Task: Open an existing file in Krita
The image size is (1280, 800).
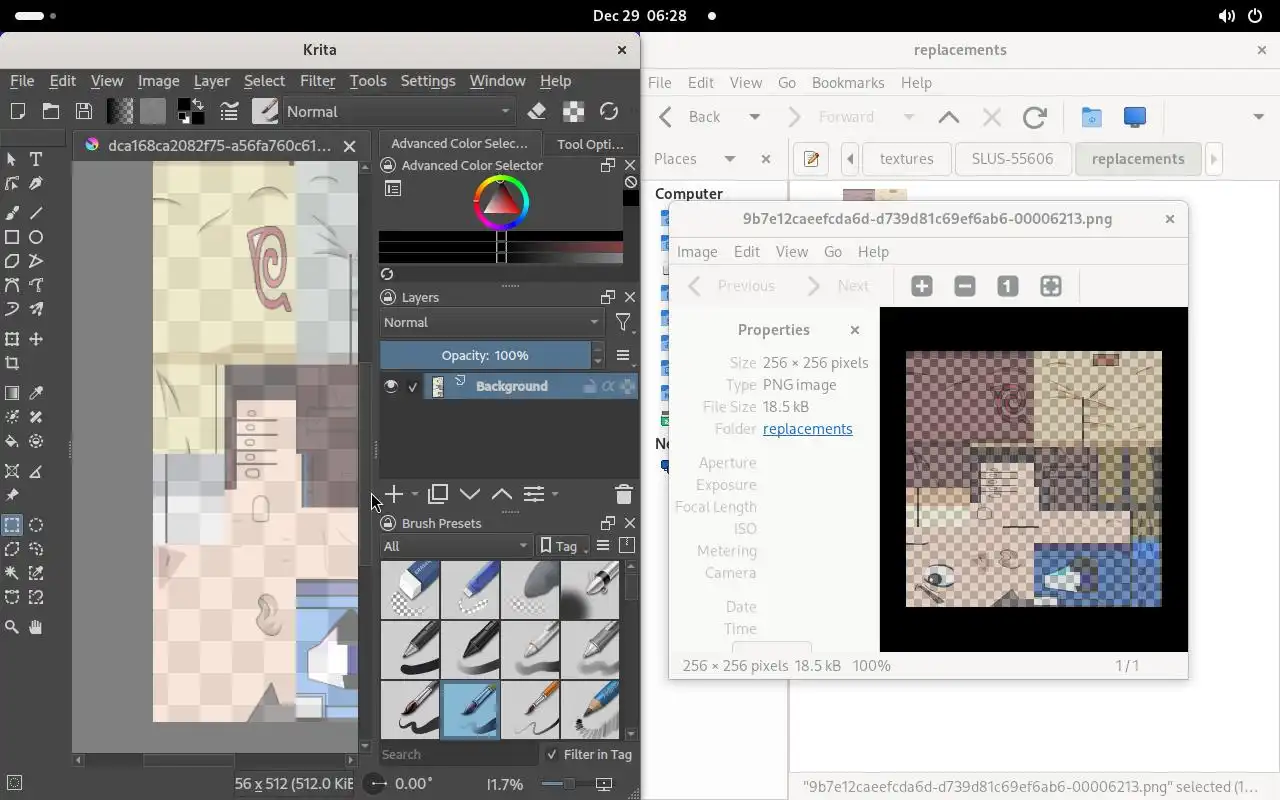Action: pos(51,111)
